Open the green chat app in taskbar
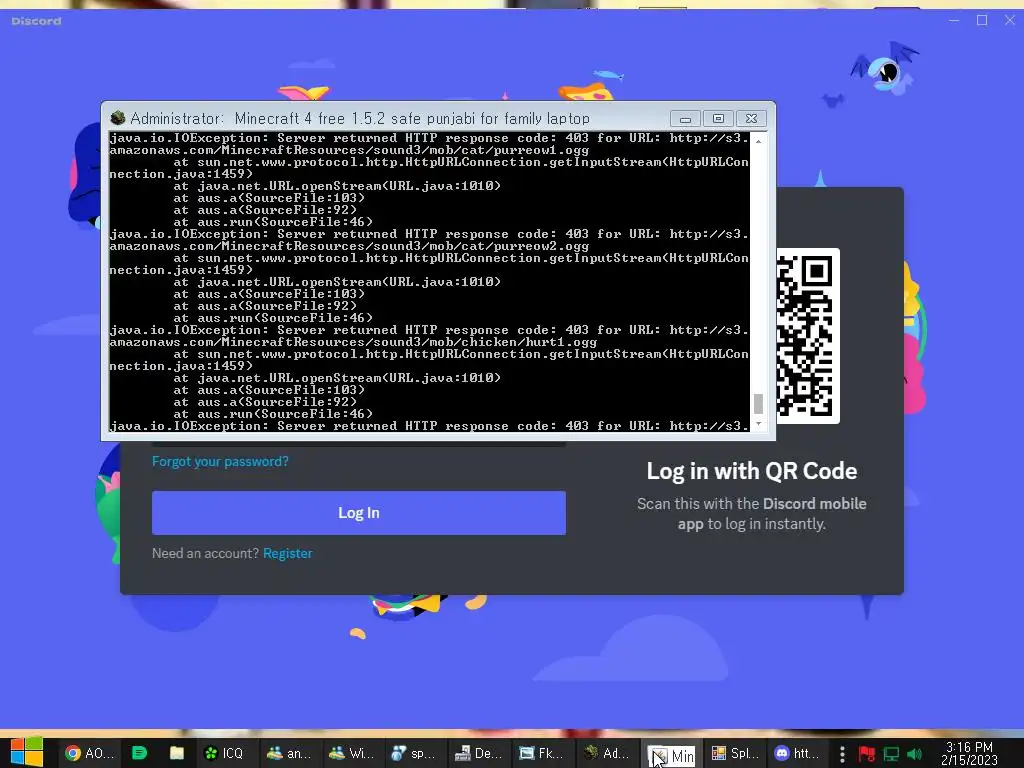 click(x=139, y=753)
